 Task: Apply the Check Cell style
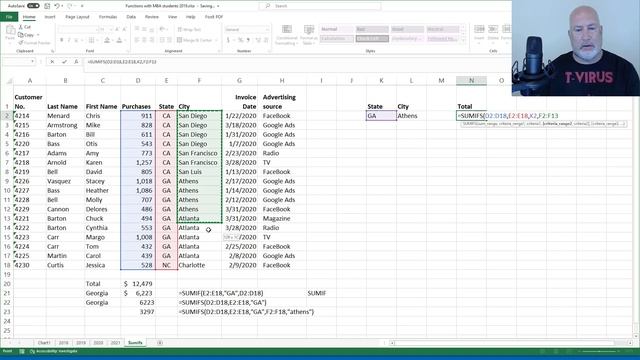372,39
